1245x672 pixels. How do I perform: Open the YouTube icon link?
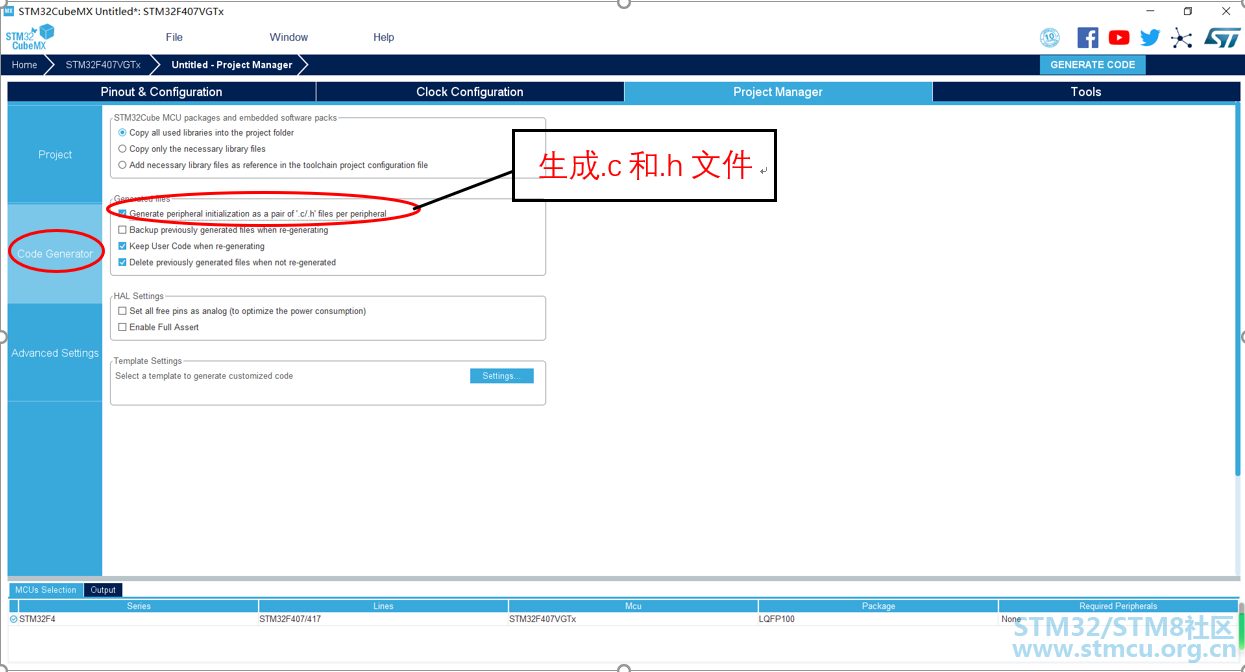1119,38
